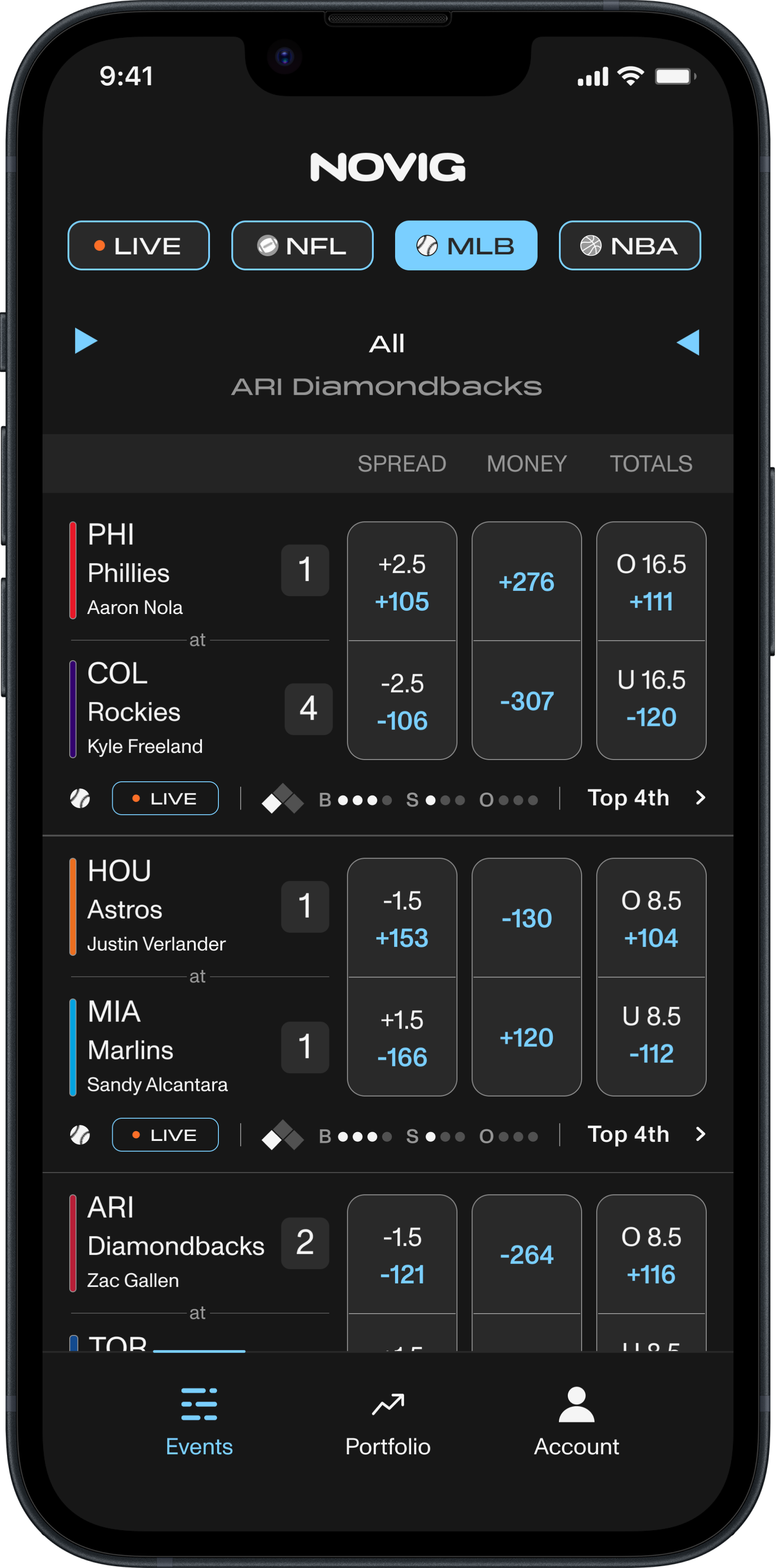The width and height of the screenshot is (776, 1568).
Task: Expand Astros–Marlins game details chevron
Action: (701, 1134)
